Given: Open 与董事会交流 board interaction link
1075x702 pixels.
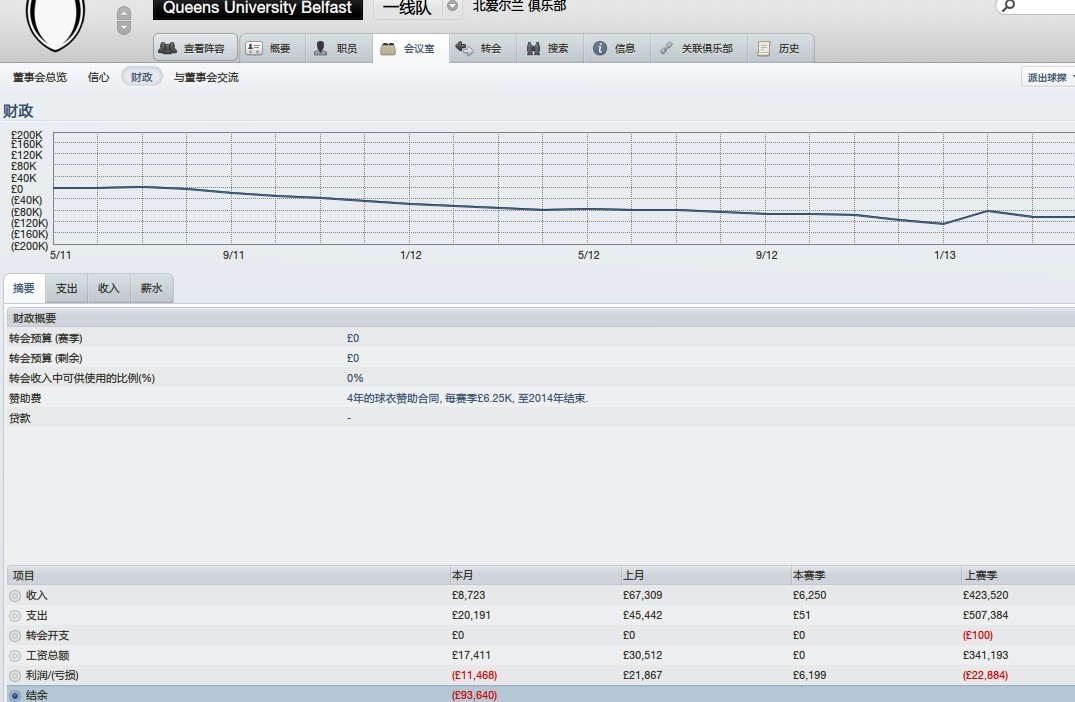Looking at the screenshot, I should coord(206,77).
